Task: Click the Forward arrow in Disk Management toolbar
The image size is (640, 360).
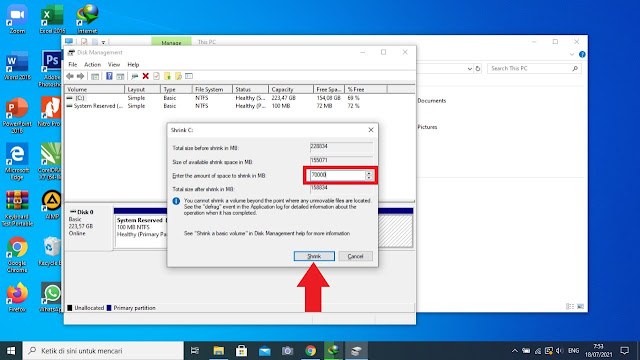Action: [x=80, y=76]
